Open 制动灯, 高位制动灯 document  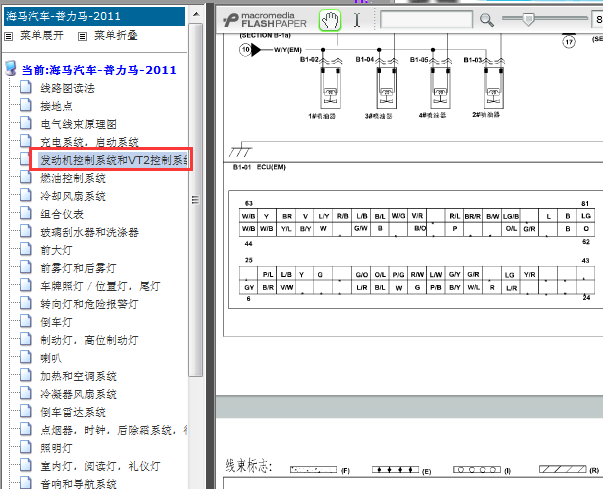tap(89, 340)
